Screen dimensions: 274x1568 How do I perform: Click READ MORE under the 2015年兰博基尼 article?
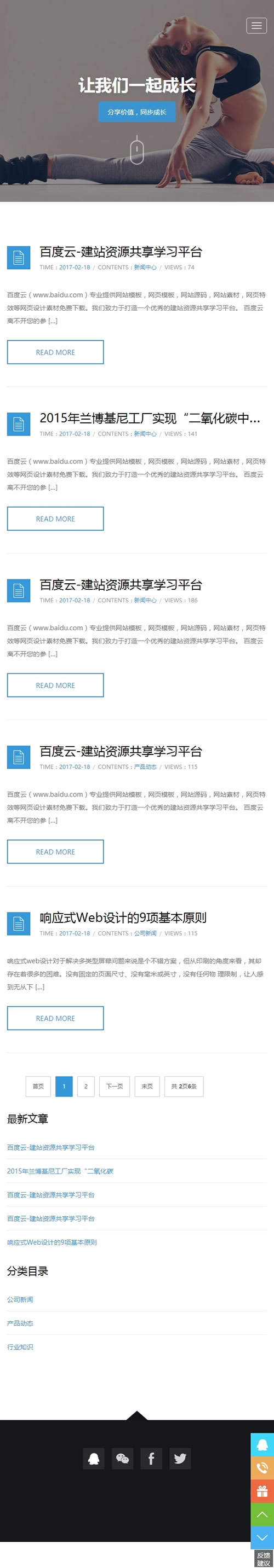tap(55, 519)
